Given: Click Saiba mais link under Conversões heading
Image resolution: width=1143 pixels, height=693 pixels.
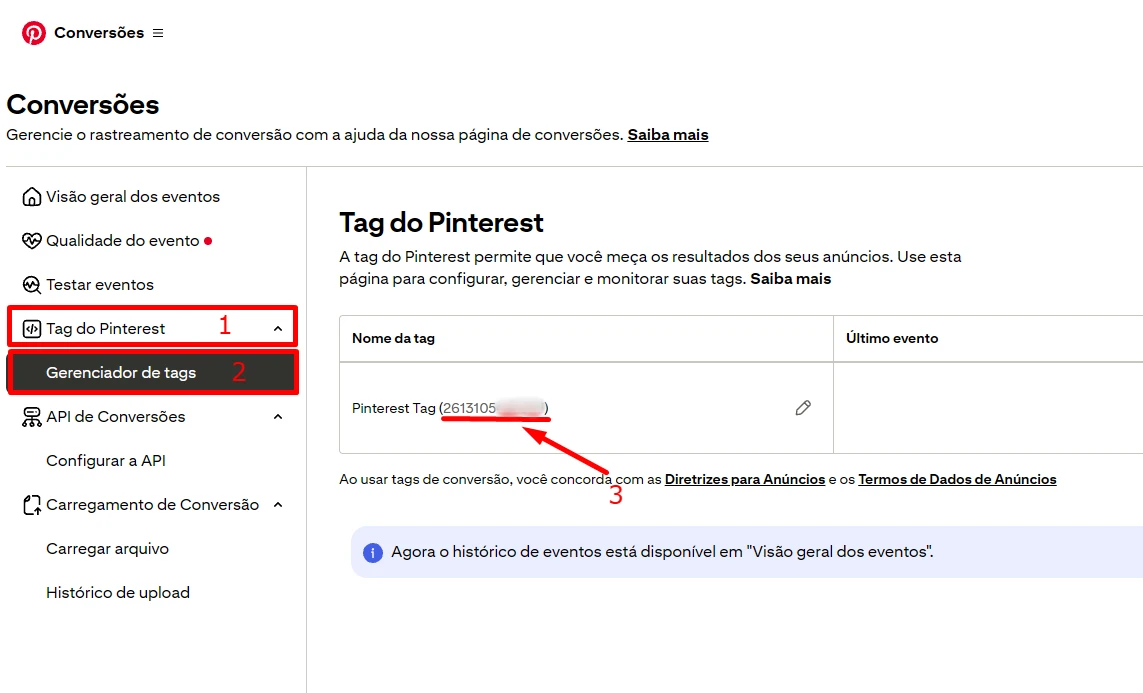Looking at the screenshot, I should pos(668,135).
